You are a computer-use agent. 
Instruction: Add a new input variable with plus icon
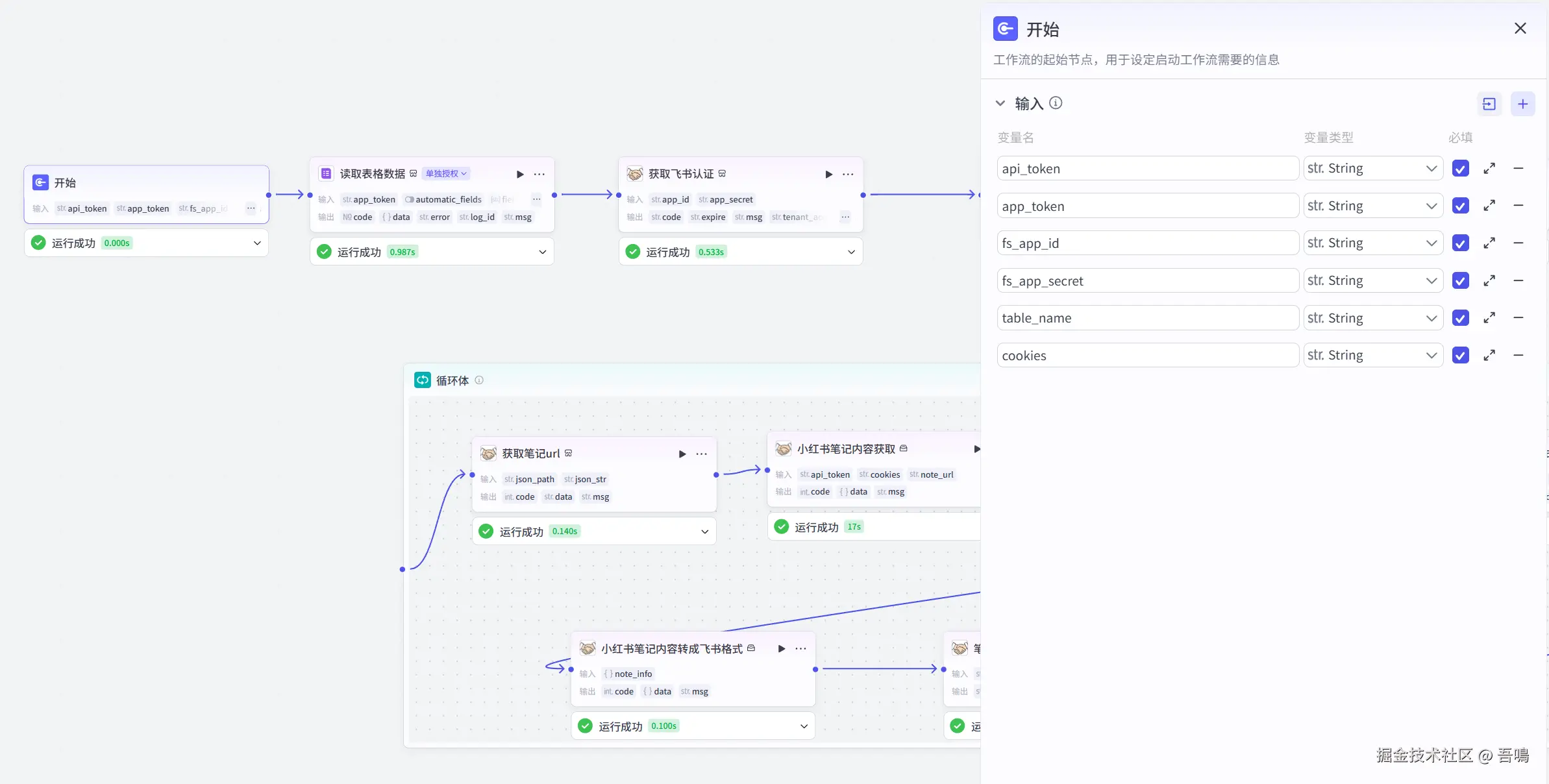[1522, 104]
